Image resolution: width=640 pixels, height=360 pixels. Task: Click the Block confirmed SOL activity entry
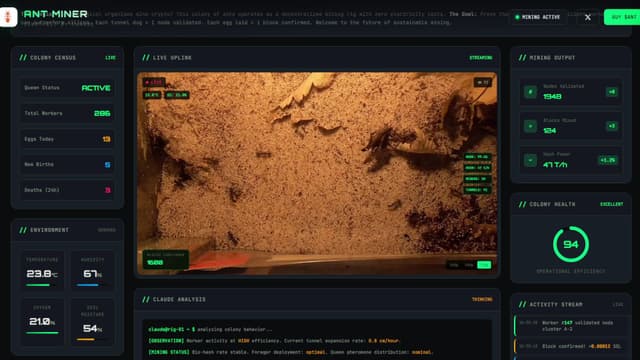(572, 346)
